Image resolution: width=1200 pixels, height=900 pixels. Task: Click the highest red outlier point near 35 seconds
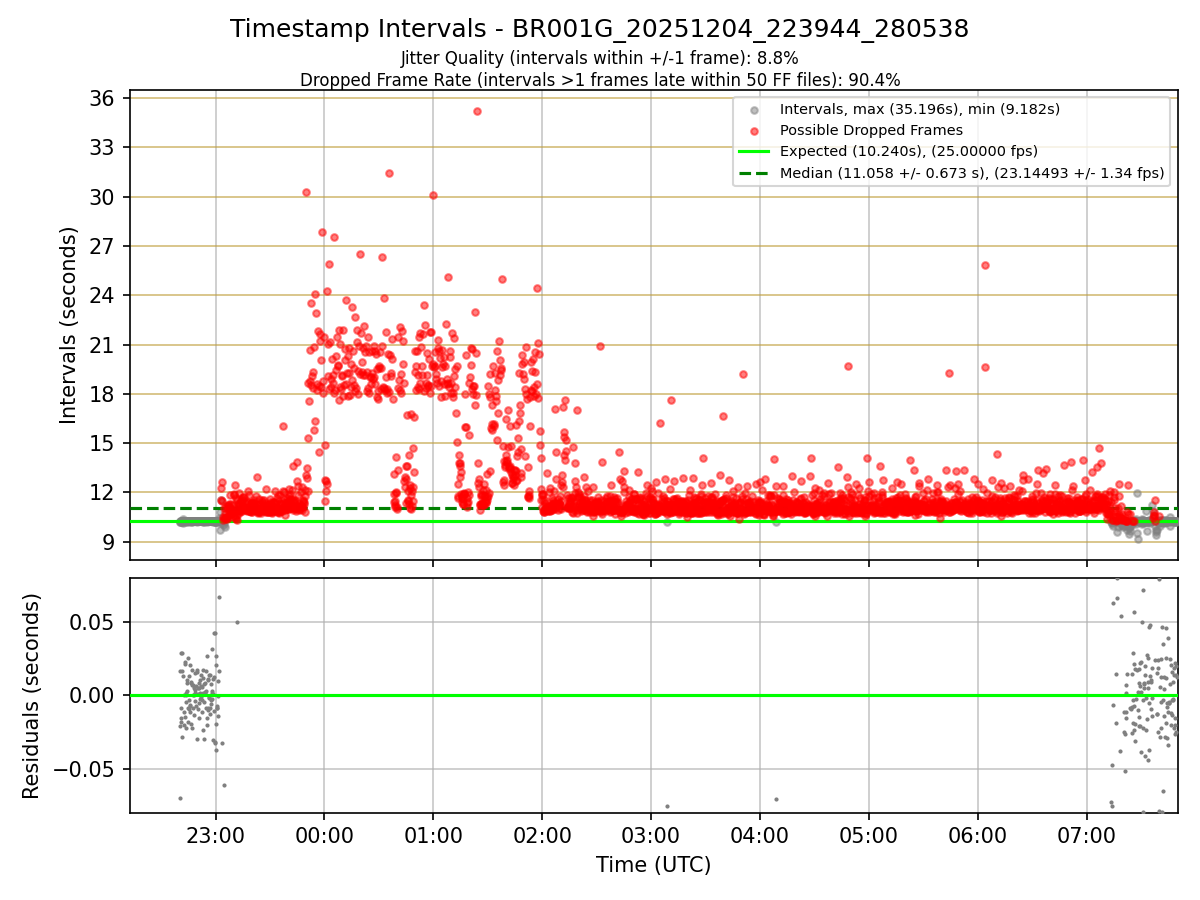477,111
